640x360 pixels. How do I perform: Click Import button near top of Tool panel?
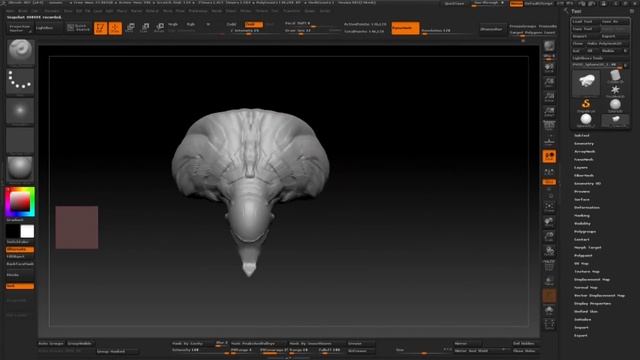point(585,36)
